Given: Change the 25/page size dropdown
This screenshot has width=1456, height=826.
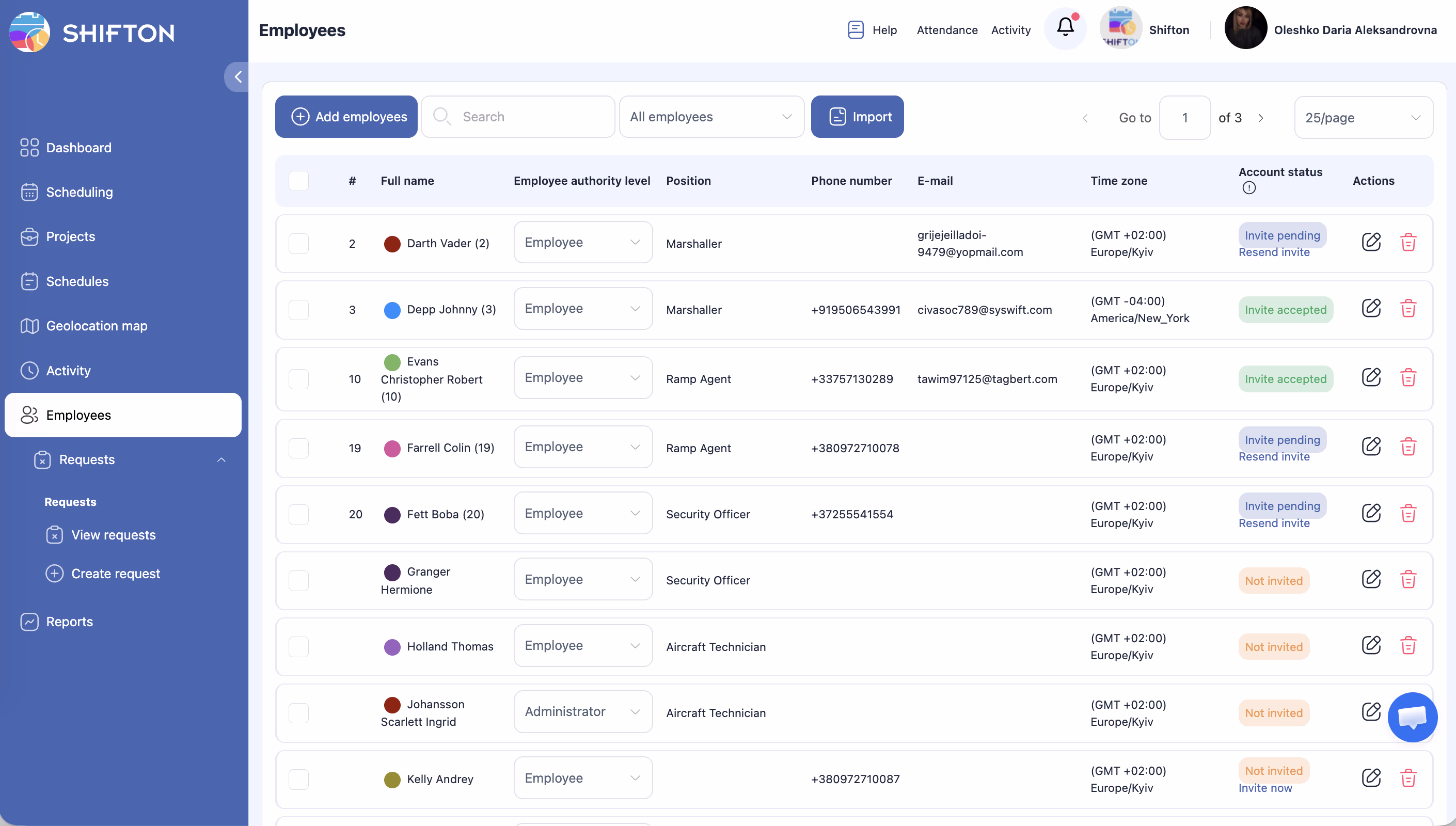Looking at the screenshot, I should [1363, 118].
